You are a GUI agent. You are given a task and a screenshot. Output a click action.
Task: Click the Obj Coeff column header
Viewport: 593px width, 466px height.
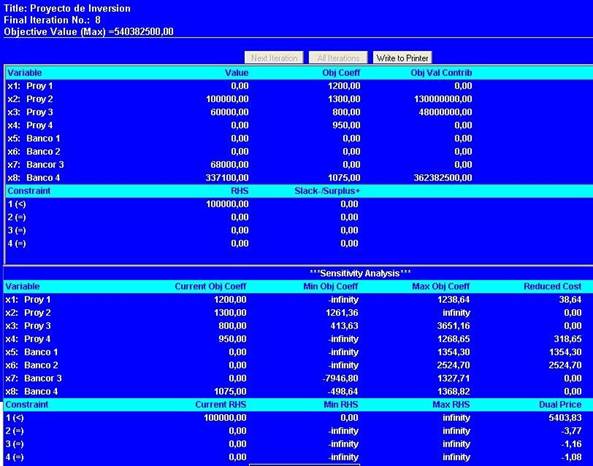point(341,73)
